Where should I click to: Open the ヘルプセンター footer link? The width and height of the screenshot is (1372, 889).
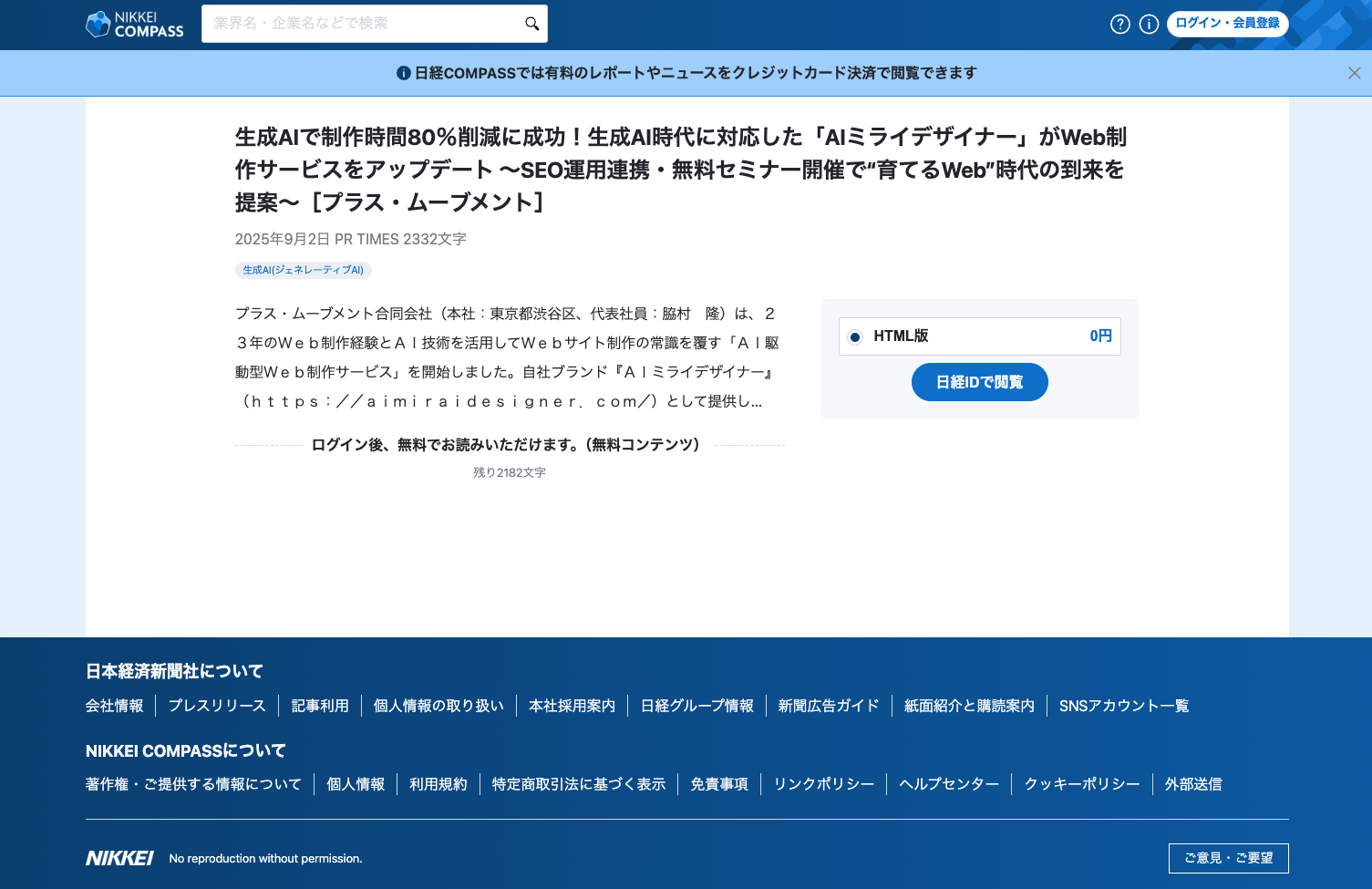tap(949, 784)
